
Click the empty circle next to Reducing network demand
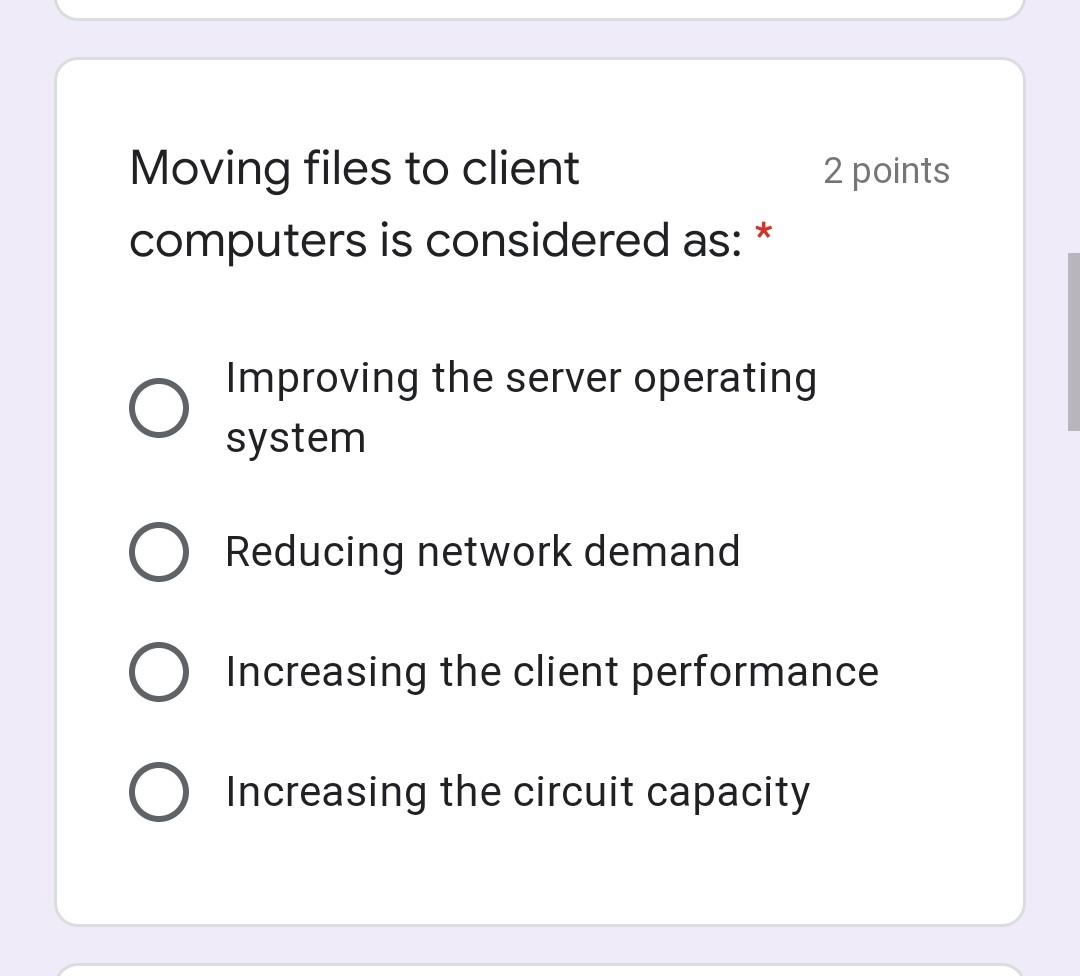[158, 551]
